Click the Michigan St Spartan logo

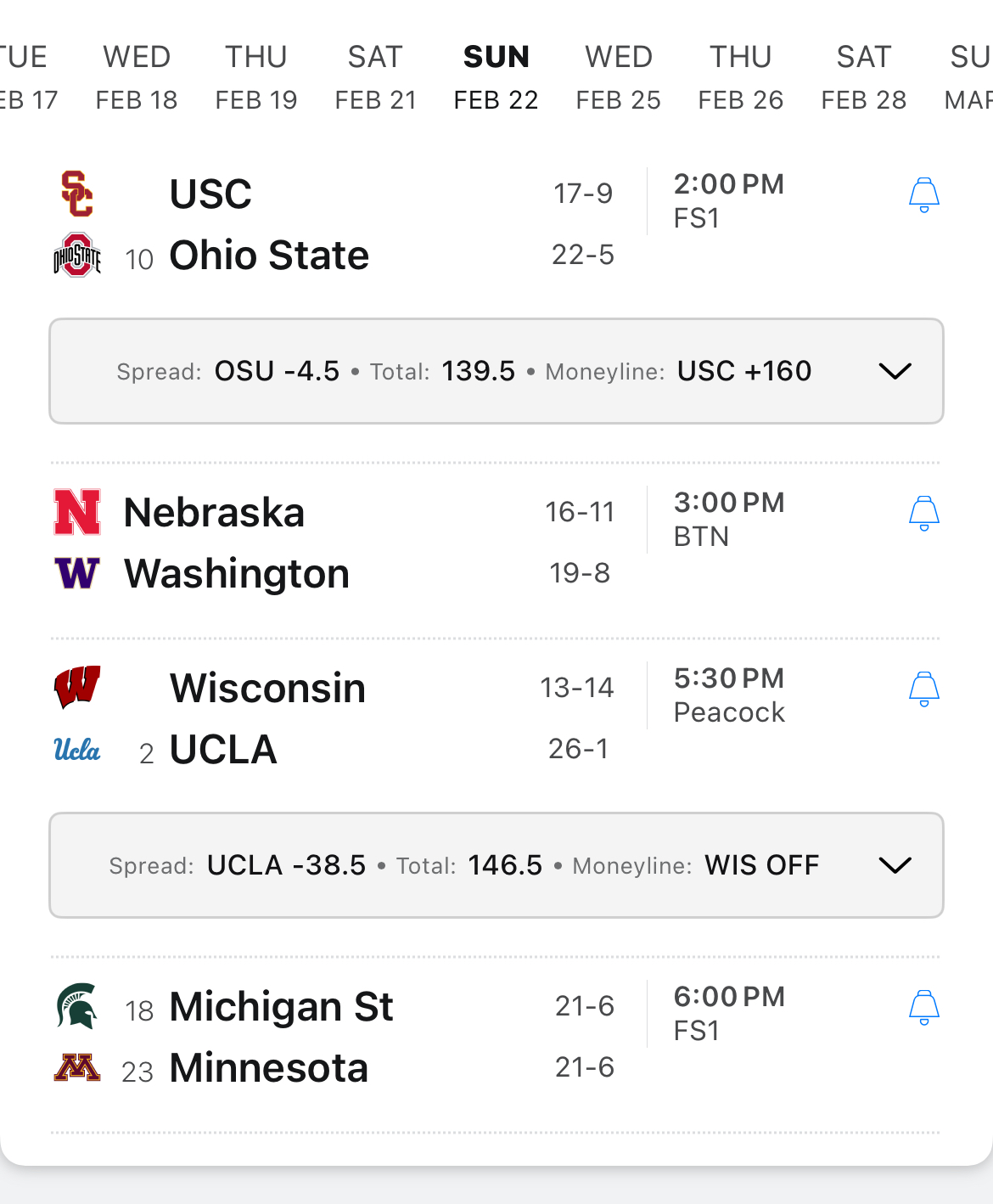(77, 1006)
